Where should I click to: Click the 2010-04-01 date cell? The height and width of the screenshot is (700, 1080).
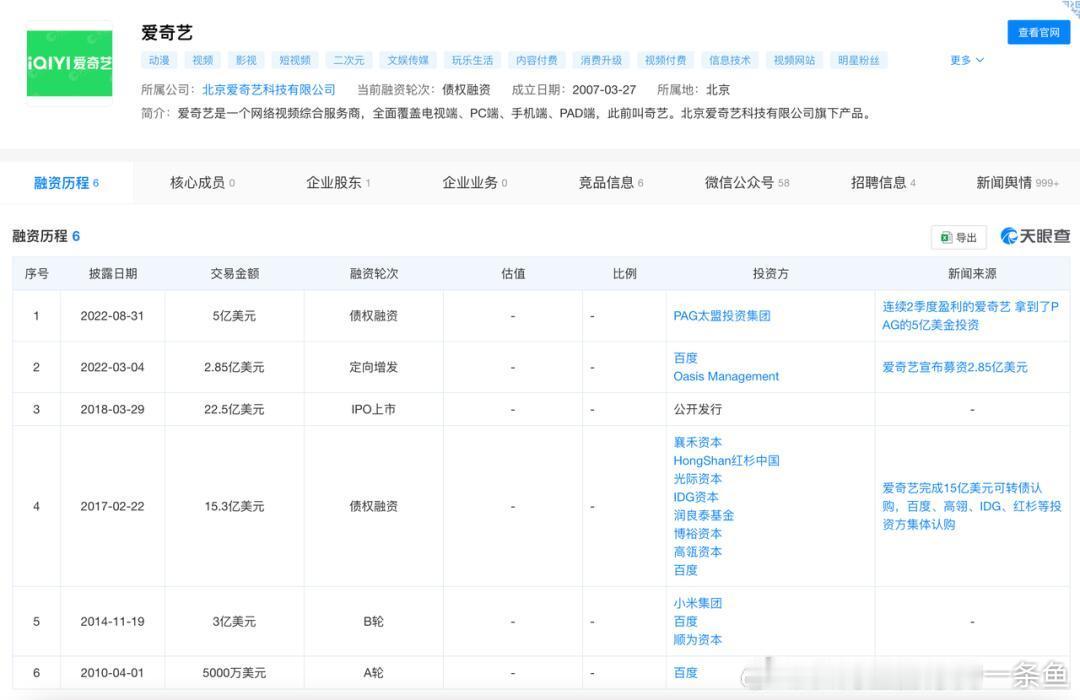pos(112,672)
